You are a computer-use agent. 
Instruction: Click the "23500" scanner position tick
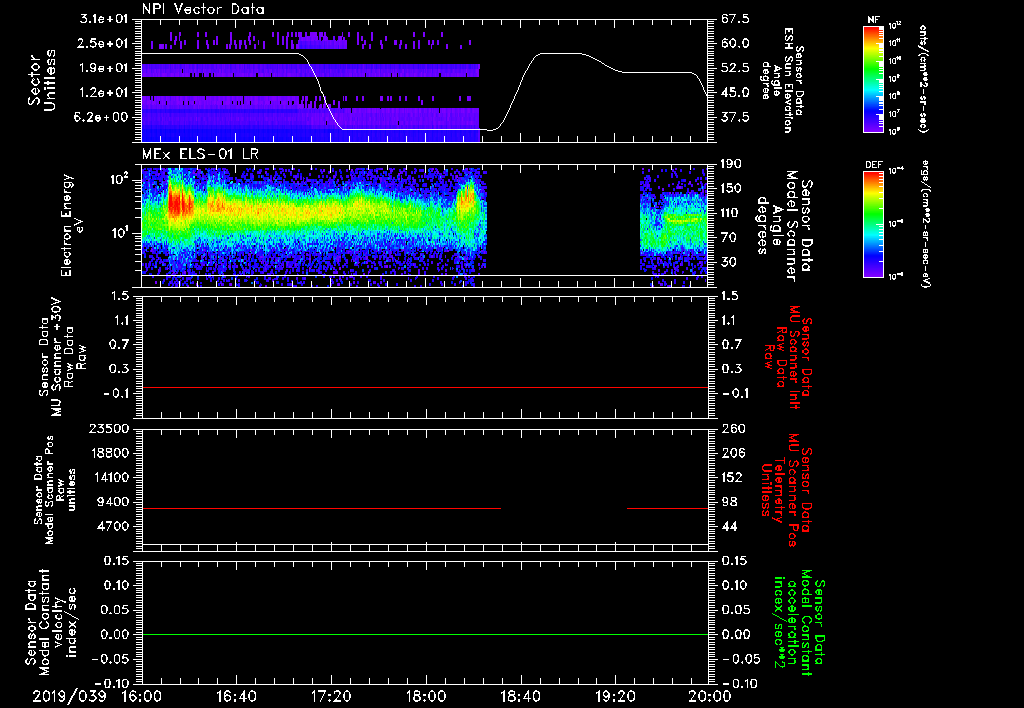click(x=108, y=428)
